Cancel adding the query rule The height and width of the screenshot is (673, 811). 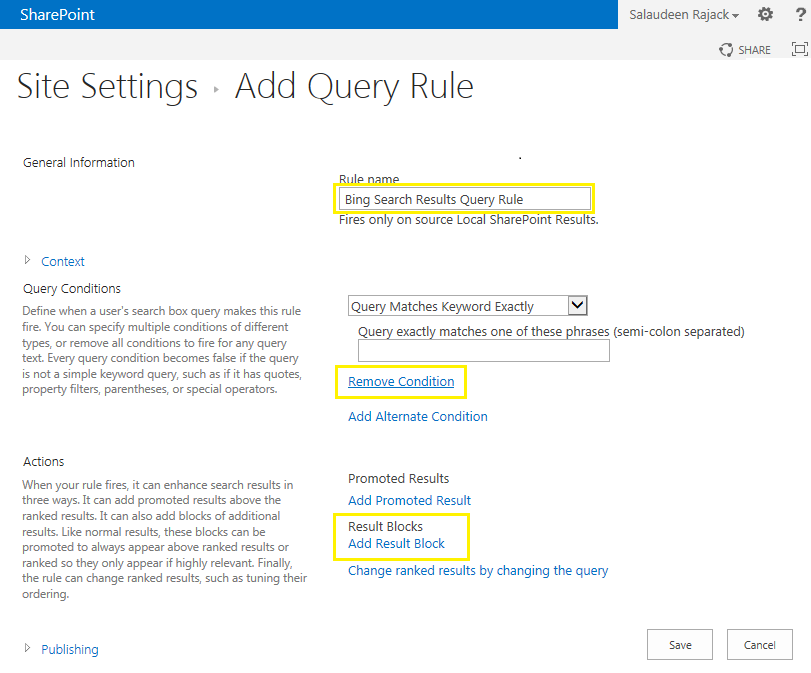coord(759,644)
